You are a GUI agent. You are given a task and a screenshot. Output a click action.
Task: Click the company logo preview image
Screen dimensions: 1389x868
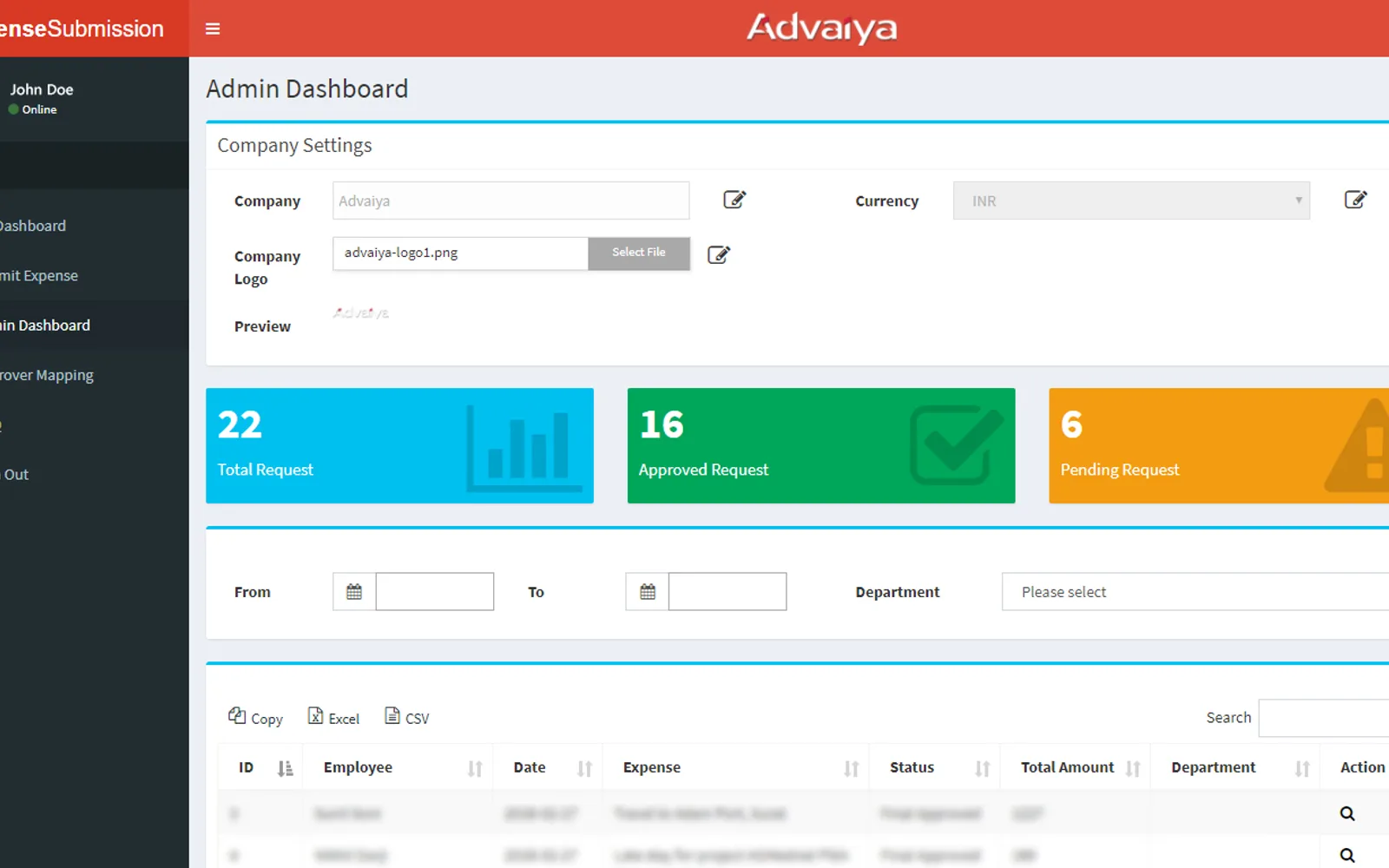[x=361, y=312]
